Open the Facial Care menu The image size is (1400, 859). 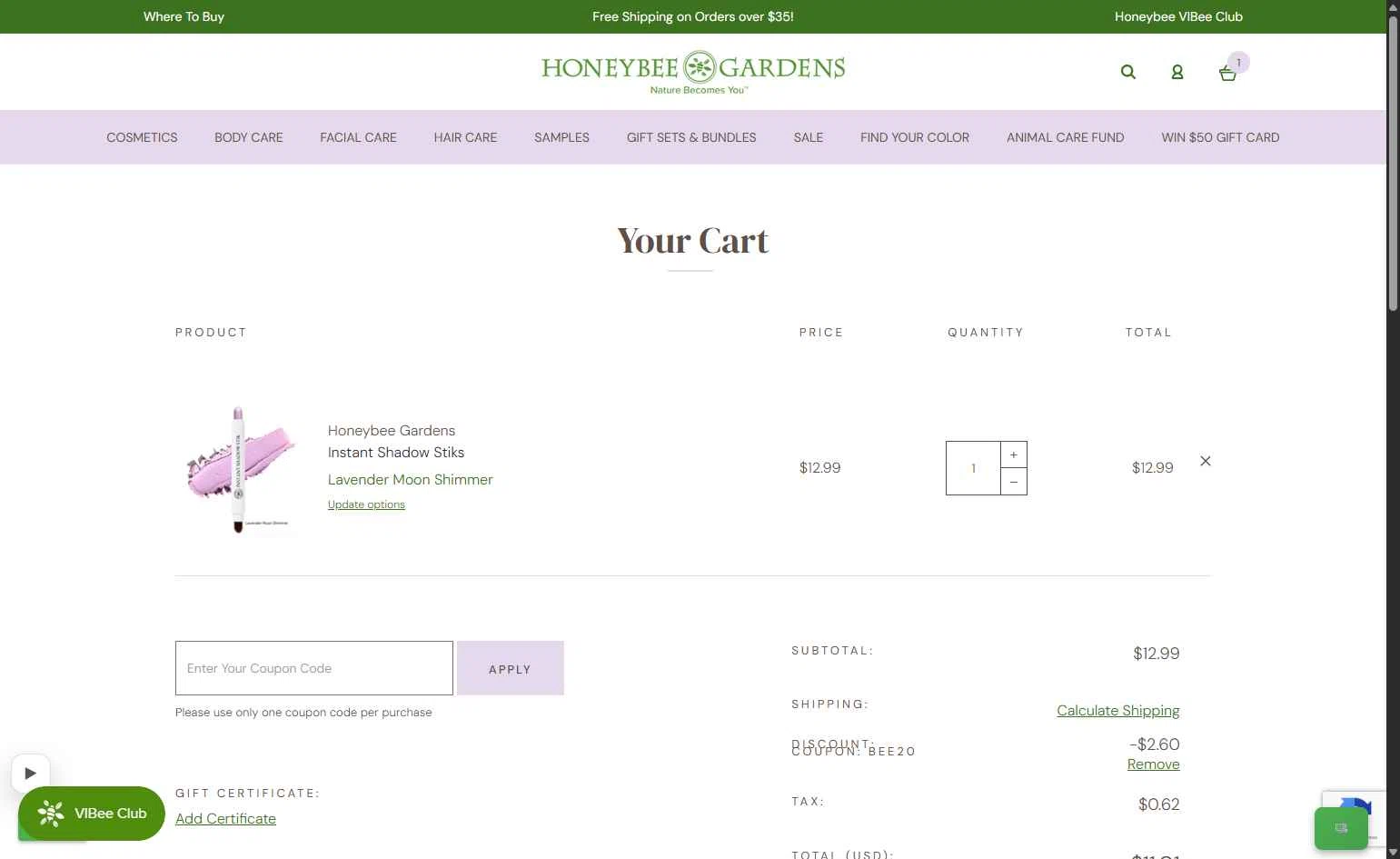358,137
